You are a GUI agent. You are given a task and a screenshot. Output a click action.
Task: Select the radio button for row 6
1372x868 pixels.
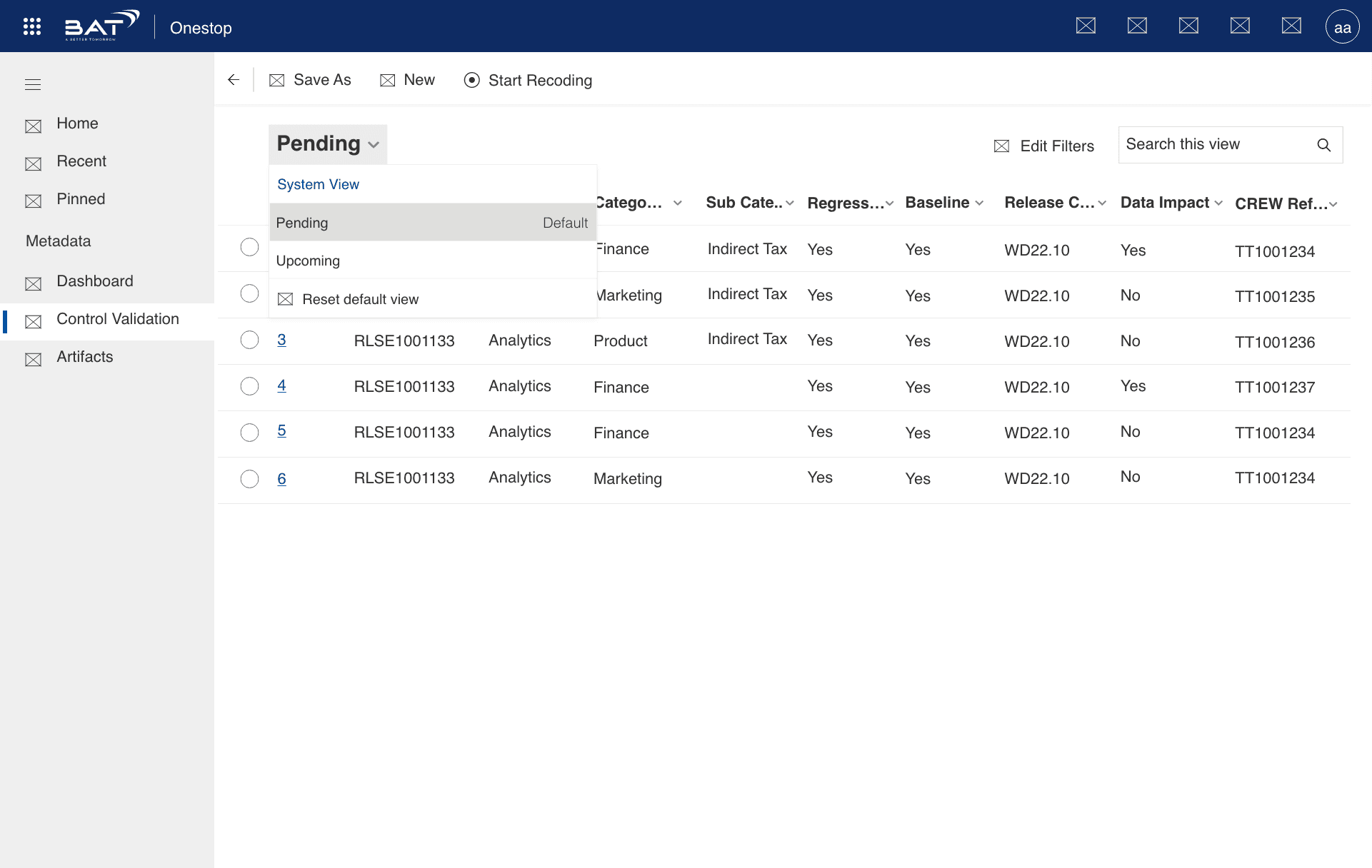click(249, 478)
